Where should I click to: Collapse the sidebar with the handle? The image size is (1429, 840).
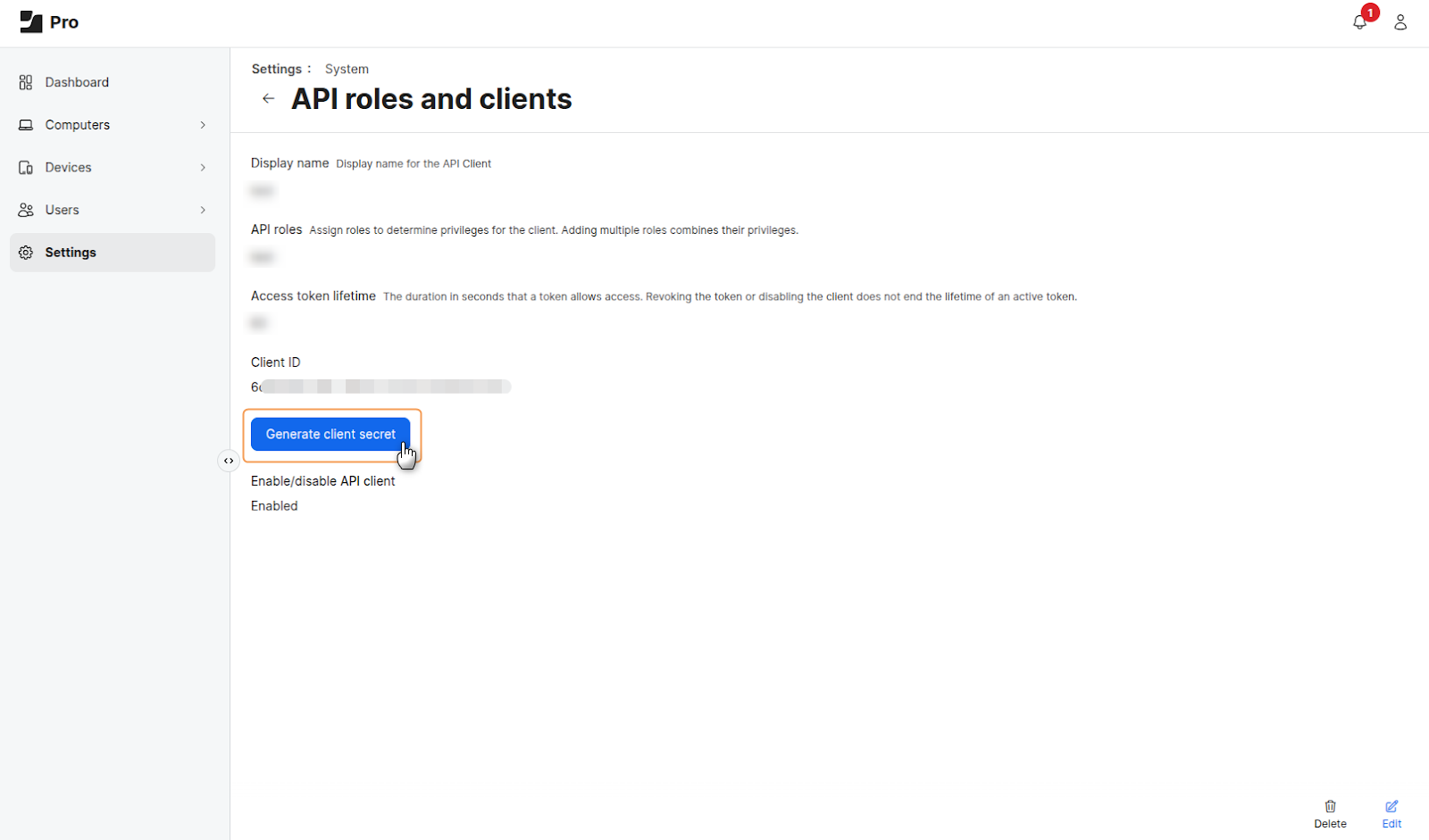229,461
